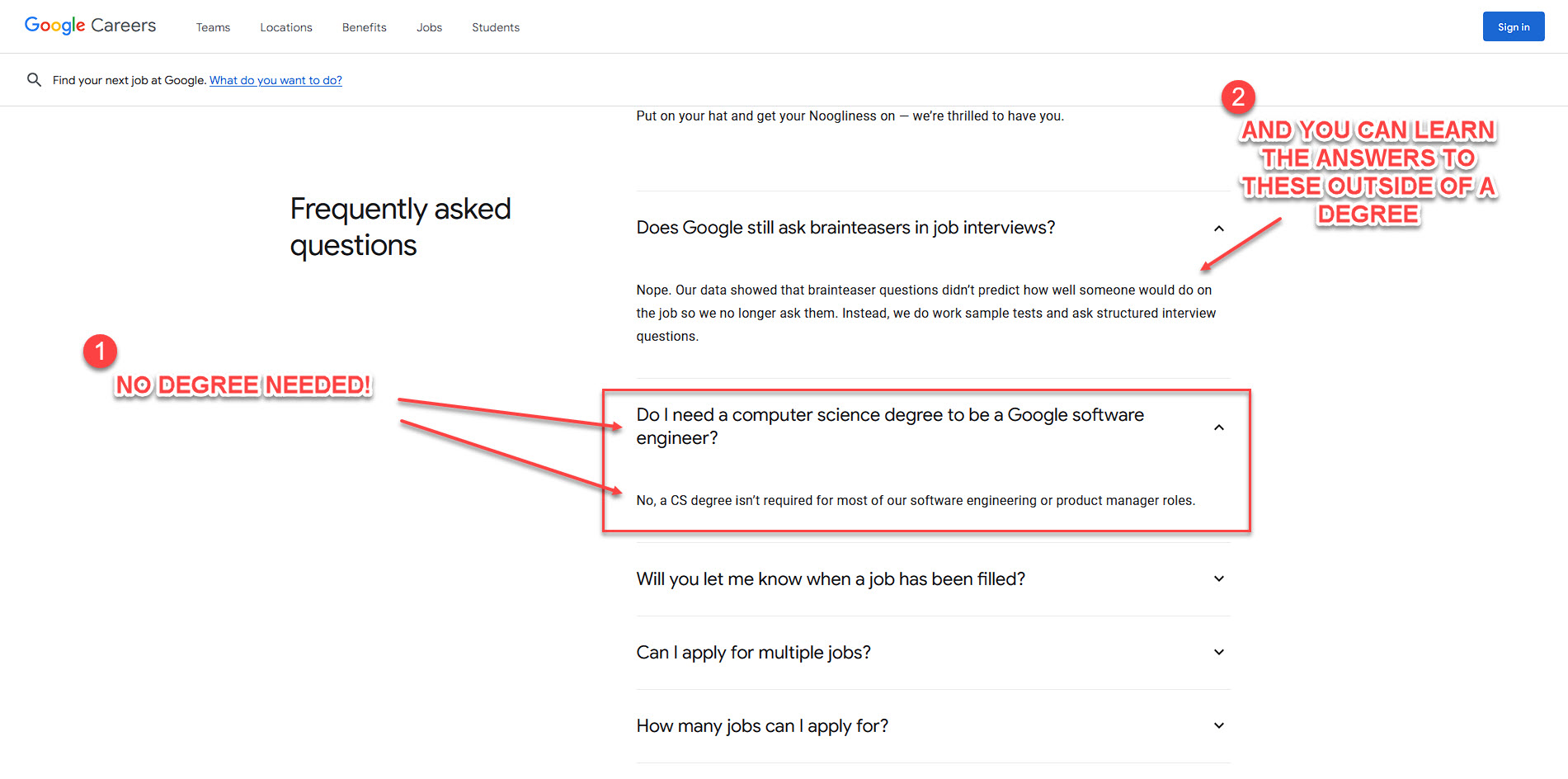Go to the Benefits page
Screen dimensions: 1568x779
tap(365, 27)
